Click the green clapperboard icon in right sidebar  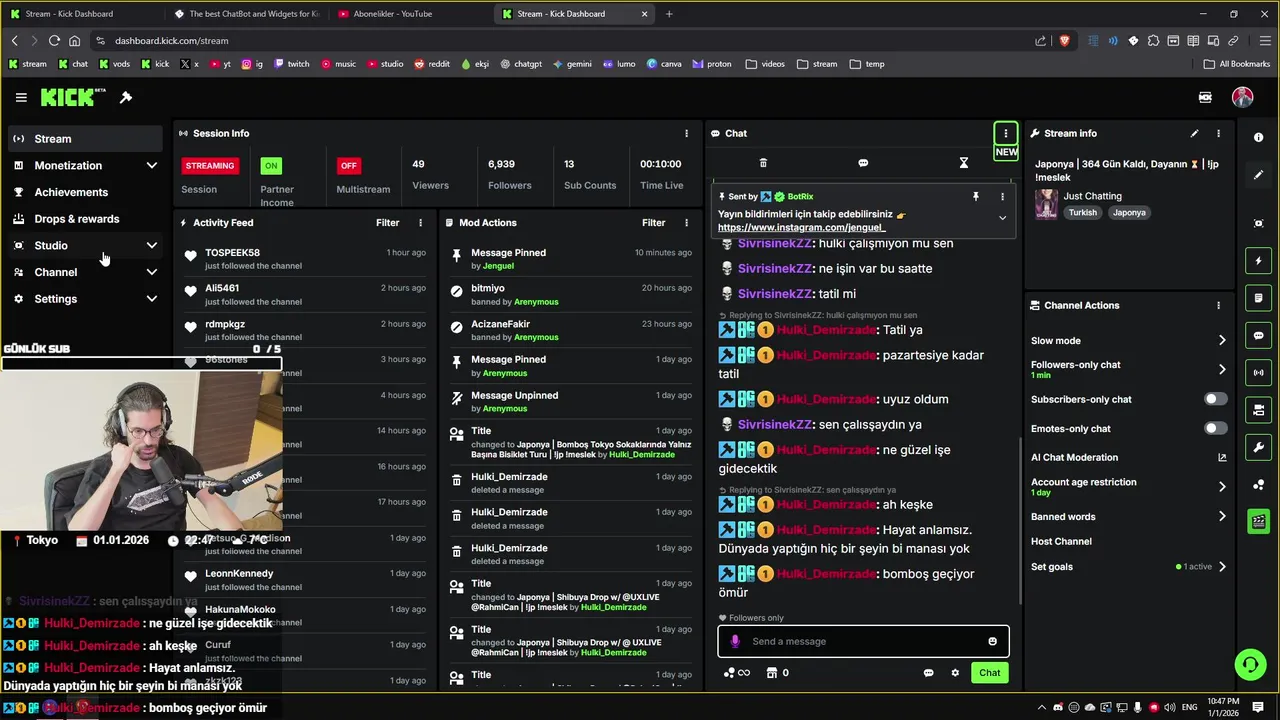tap(1259, 521)
